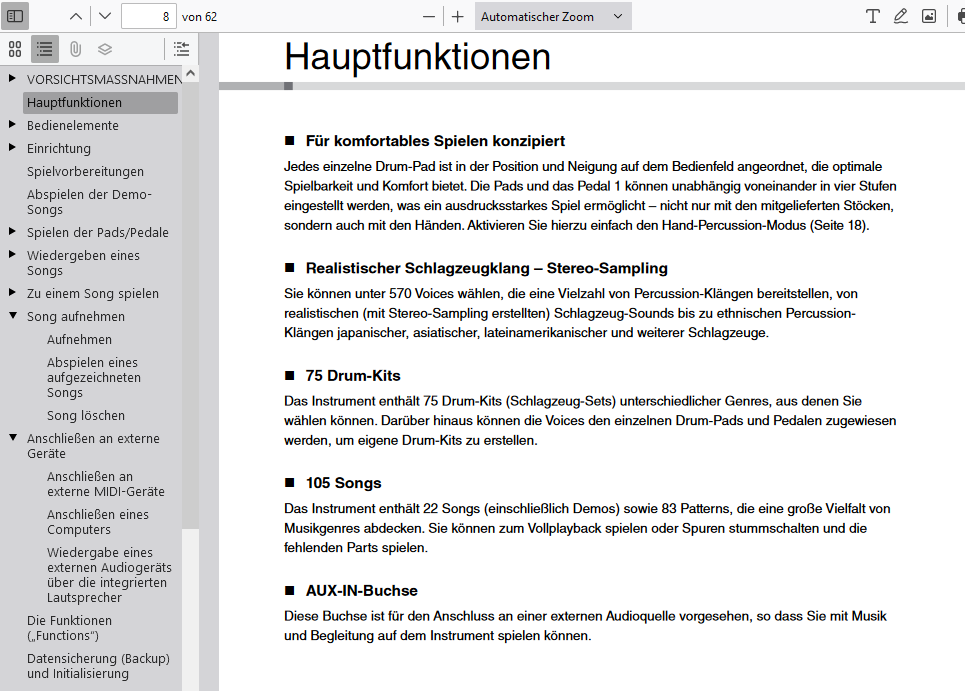The width and height of the screenshot is (965, 691).
Task: Click the Hauptfunktionen page heading
Action: [417, 57]
